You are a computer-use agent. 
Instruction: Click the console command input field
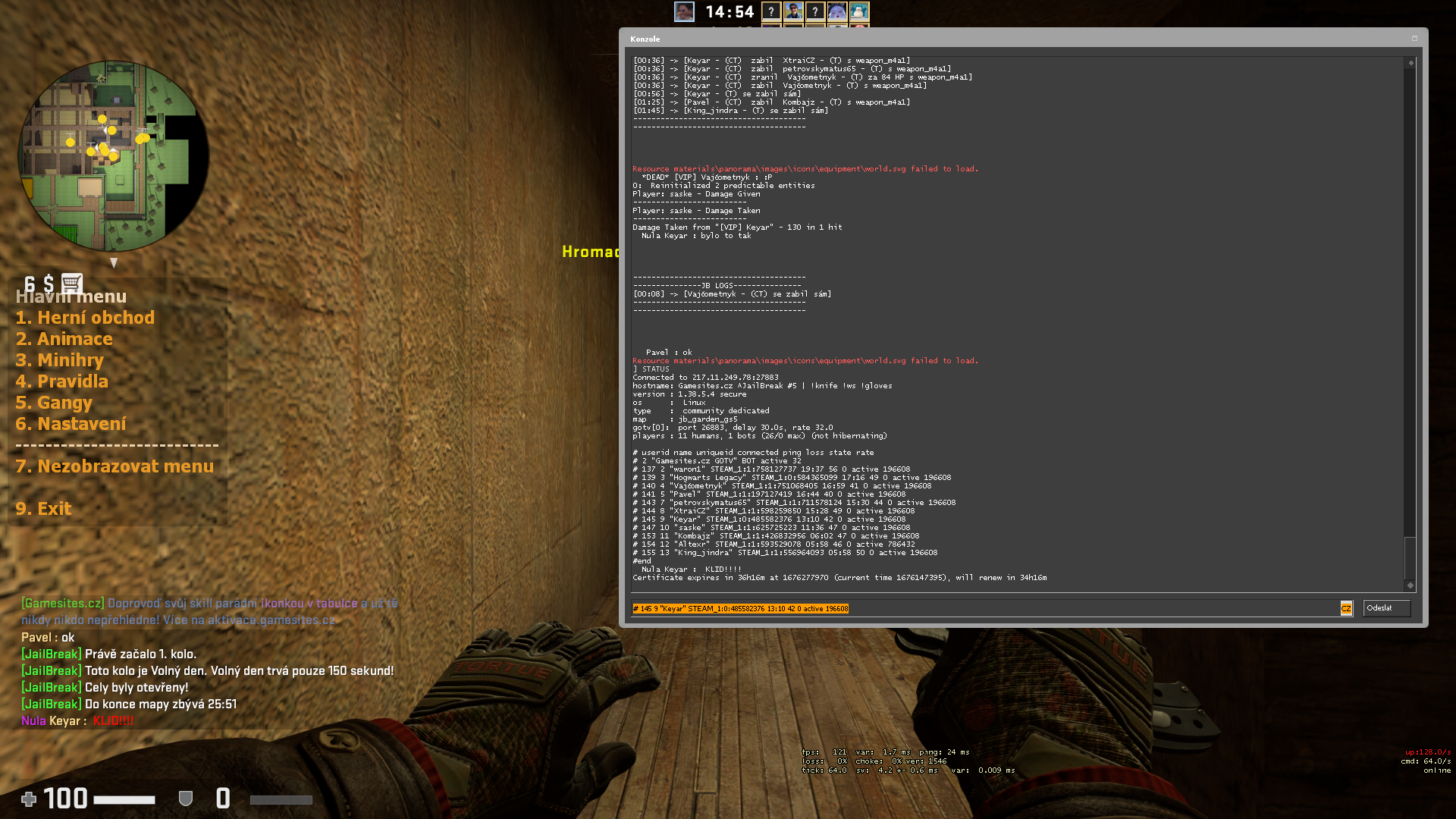tap(986, 608)
